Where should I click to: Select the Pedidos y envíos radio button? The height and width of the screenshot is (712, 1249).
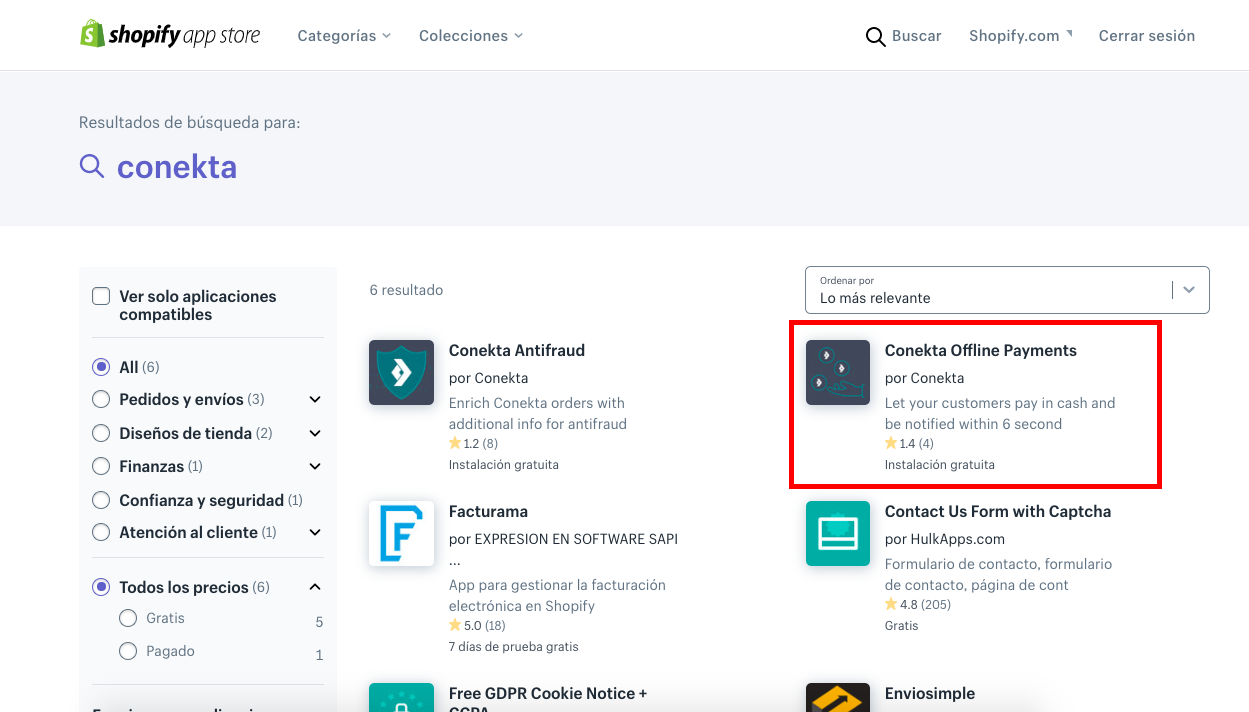pos(101,399)
